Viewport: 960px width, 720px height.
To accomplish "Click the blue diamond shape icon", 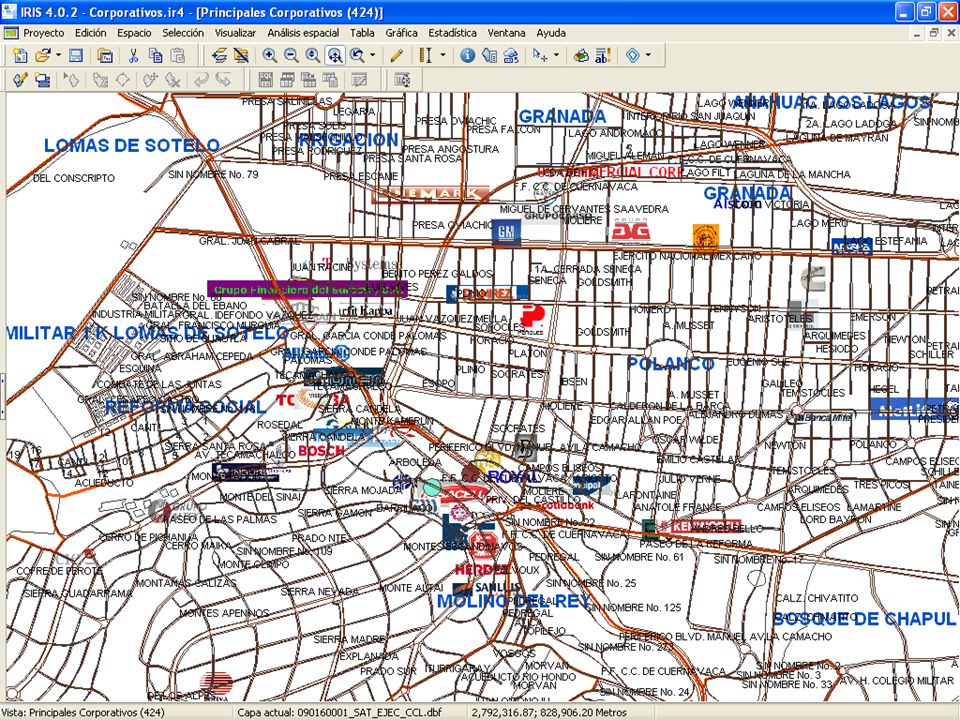I will [x=633, y=56].
